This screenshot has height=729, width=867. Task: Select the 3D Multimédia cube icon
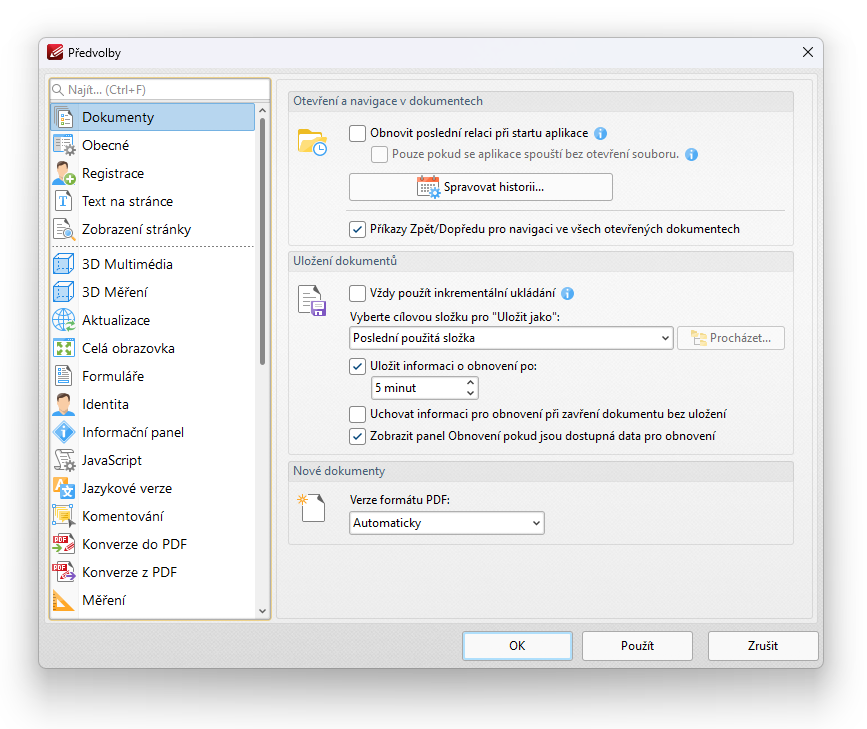point(64,264)
